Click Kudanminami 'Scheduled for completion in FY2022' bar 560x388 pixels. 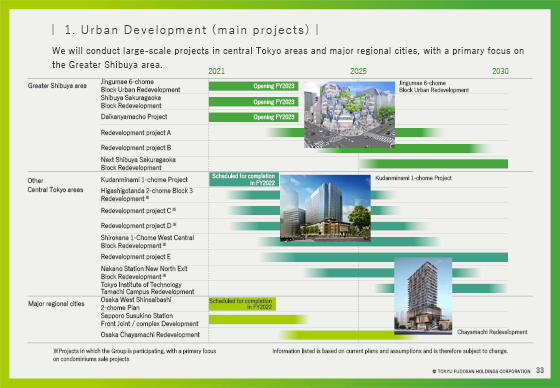tap(244, 179)
